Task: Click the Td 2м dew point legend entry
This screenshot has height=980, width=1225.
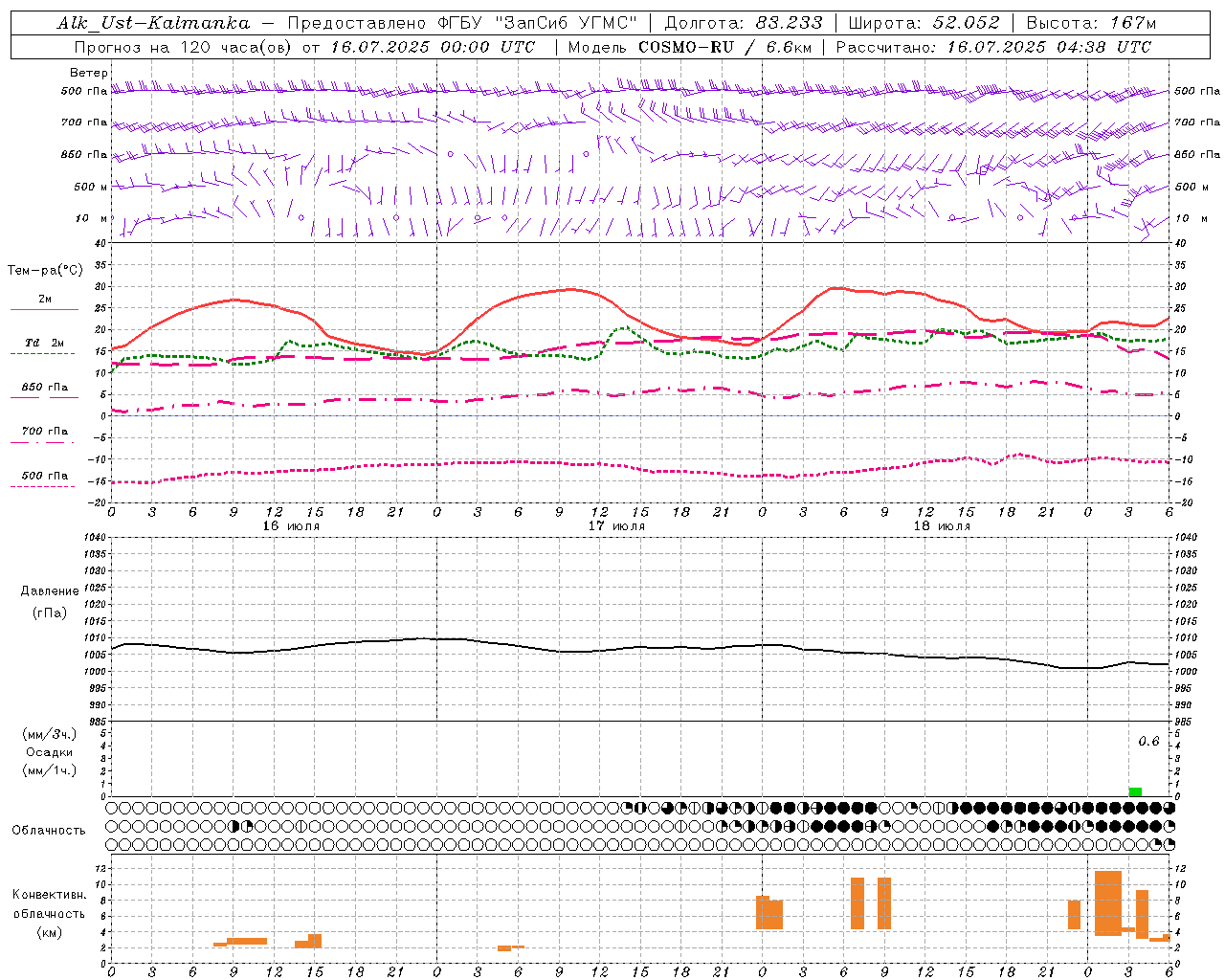Action: 45,343
